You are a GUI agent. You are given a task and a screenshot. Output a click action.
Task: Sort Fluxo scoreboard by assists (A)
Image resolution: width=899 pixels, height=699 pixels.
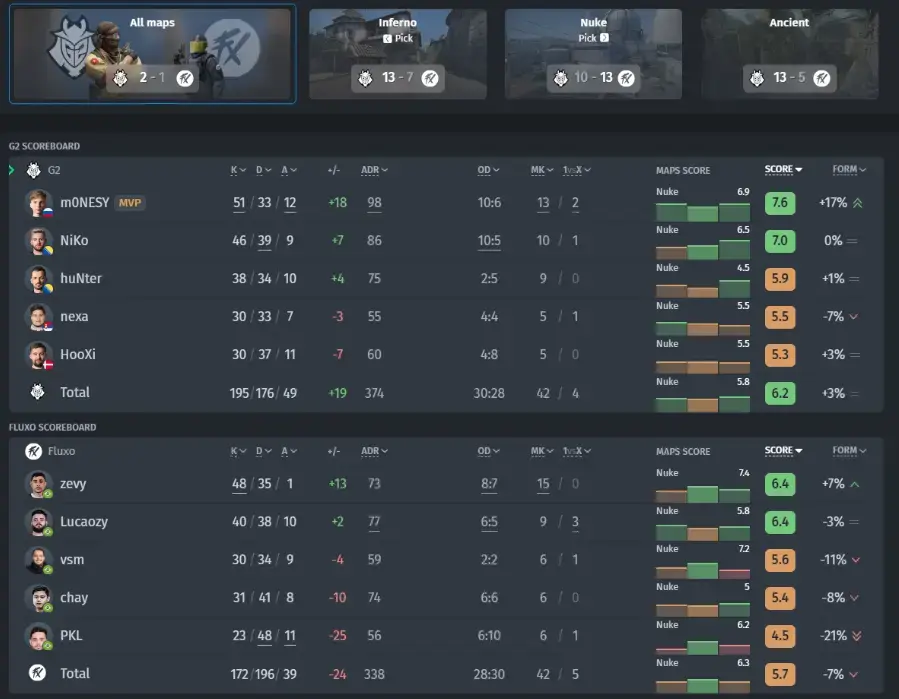point(289,451)
